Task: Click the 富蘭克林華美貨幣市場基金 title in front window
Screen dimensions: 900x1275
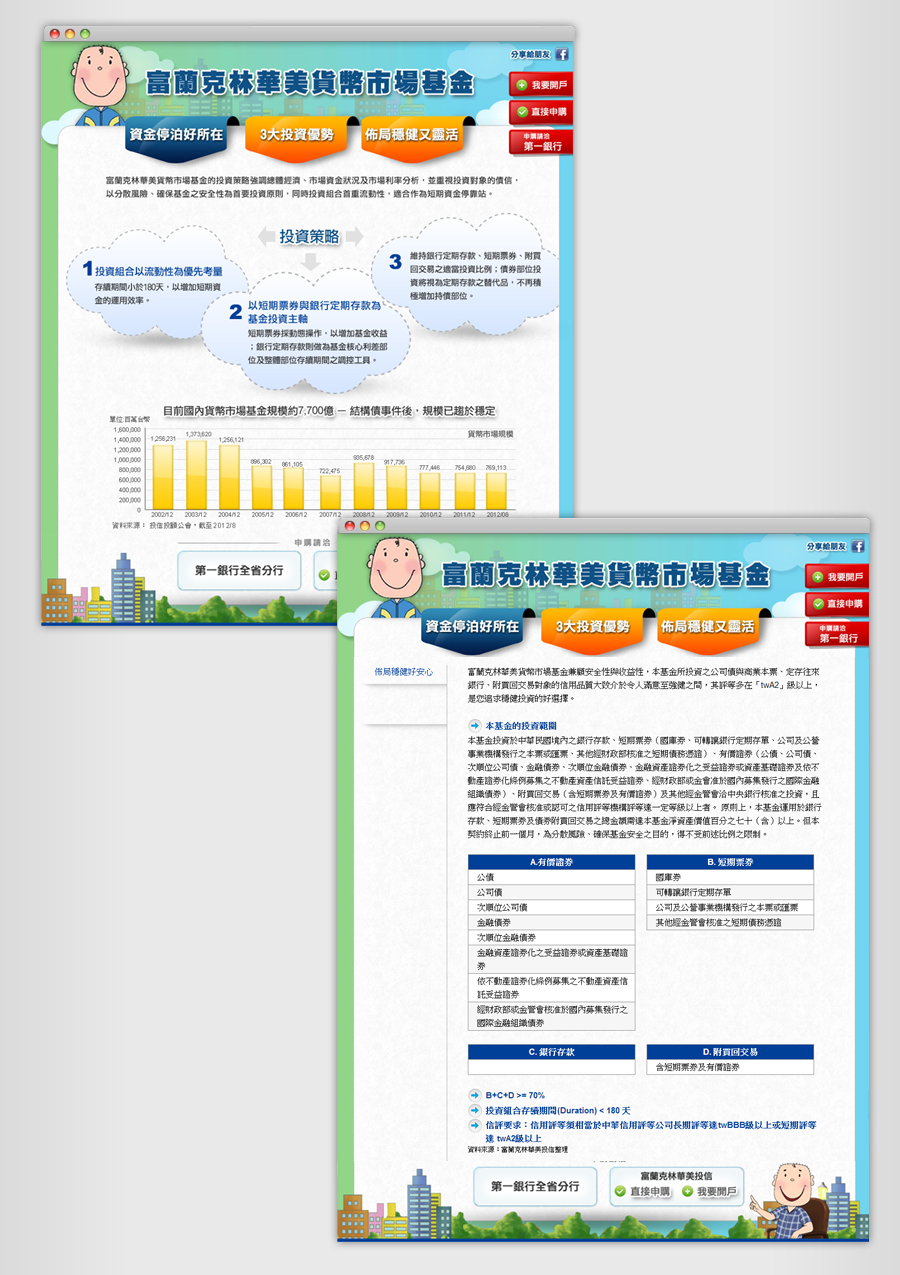Action: [606, 575]
